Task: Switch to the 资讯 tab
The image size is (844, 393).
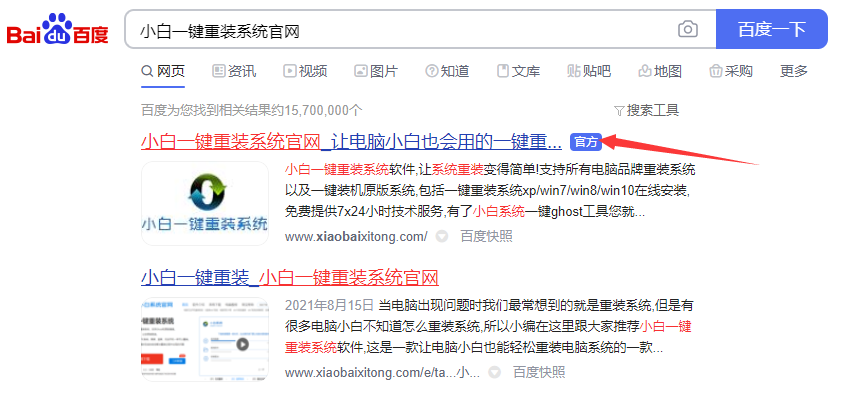Action: [x=234, y=71]
